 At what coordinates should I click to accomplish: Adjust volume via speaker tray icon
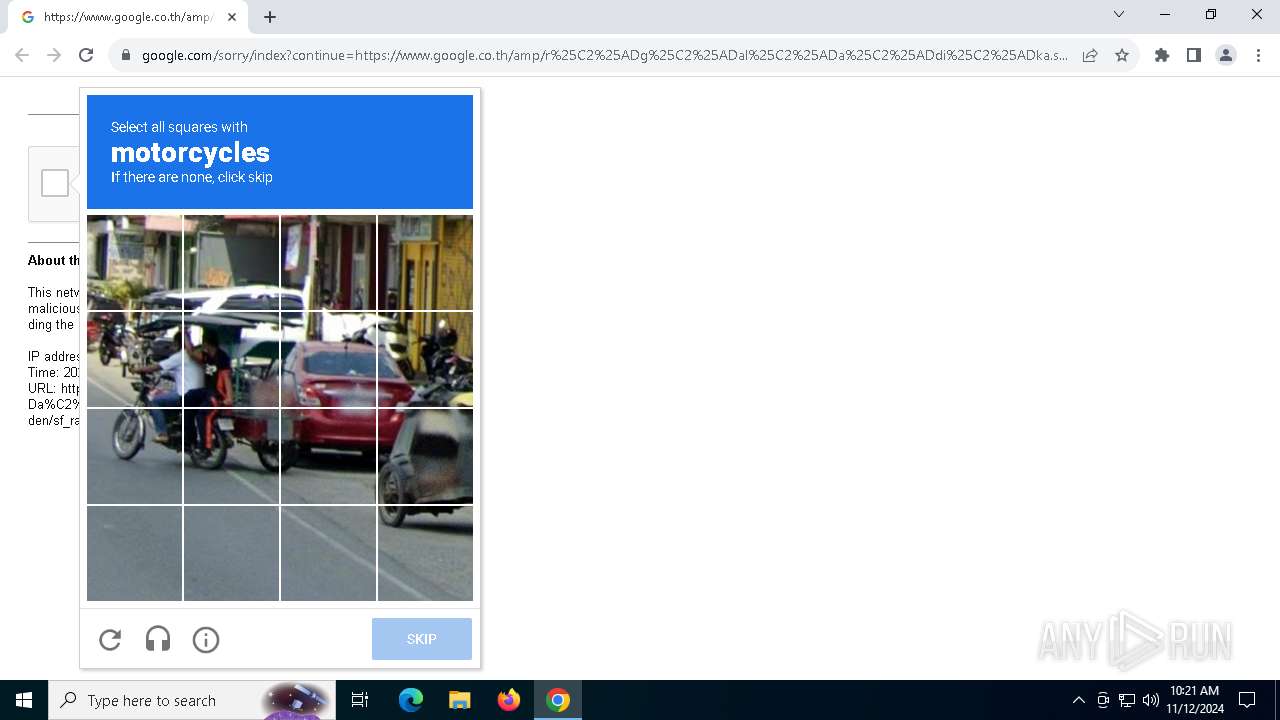tap(1151, 700)
